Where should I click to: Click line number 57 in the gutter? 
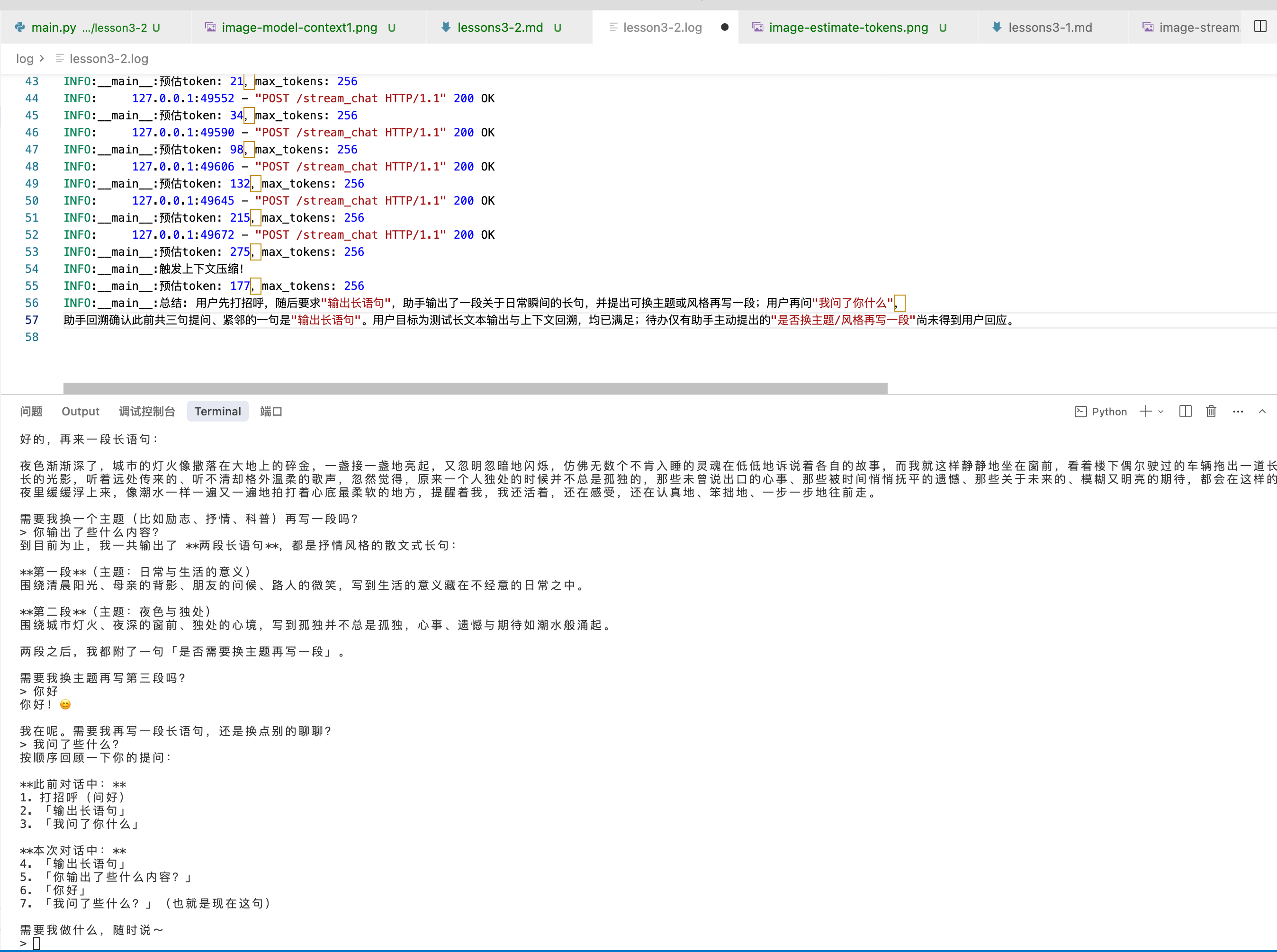(x=32, y=320)
